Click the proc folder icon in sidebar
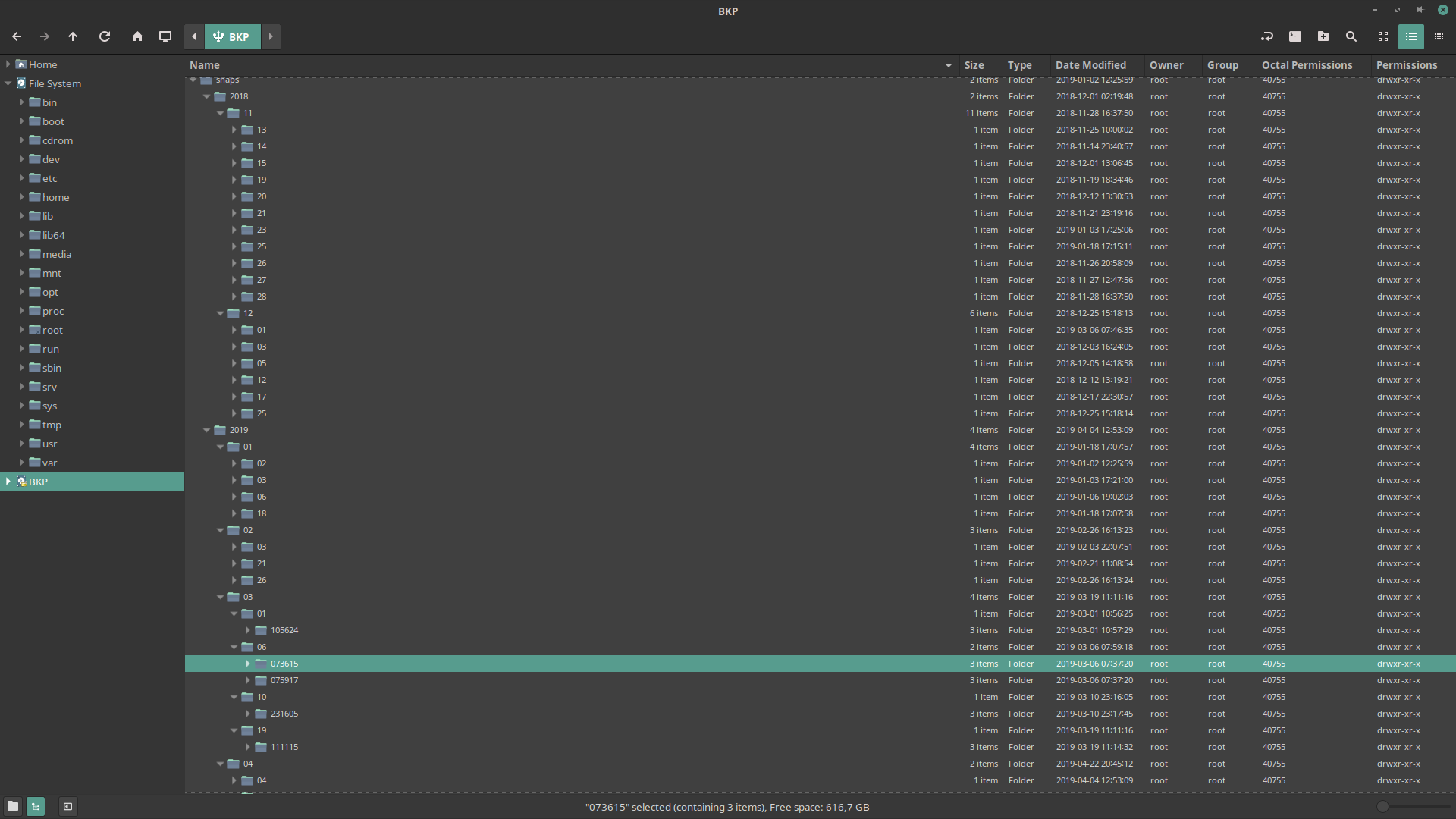Viewport: 1456px width, 819px height. pyautogui.click(x=35, y=311)
